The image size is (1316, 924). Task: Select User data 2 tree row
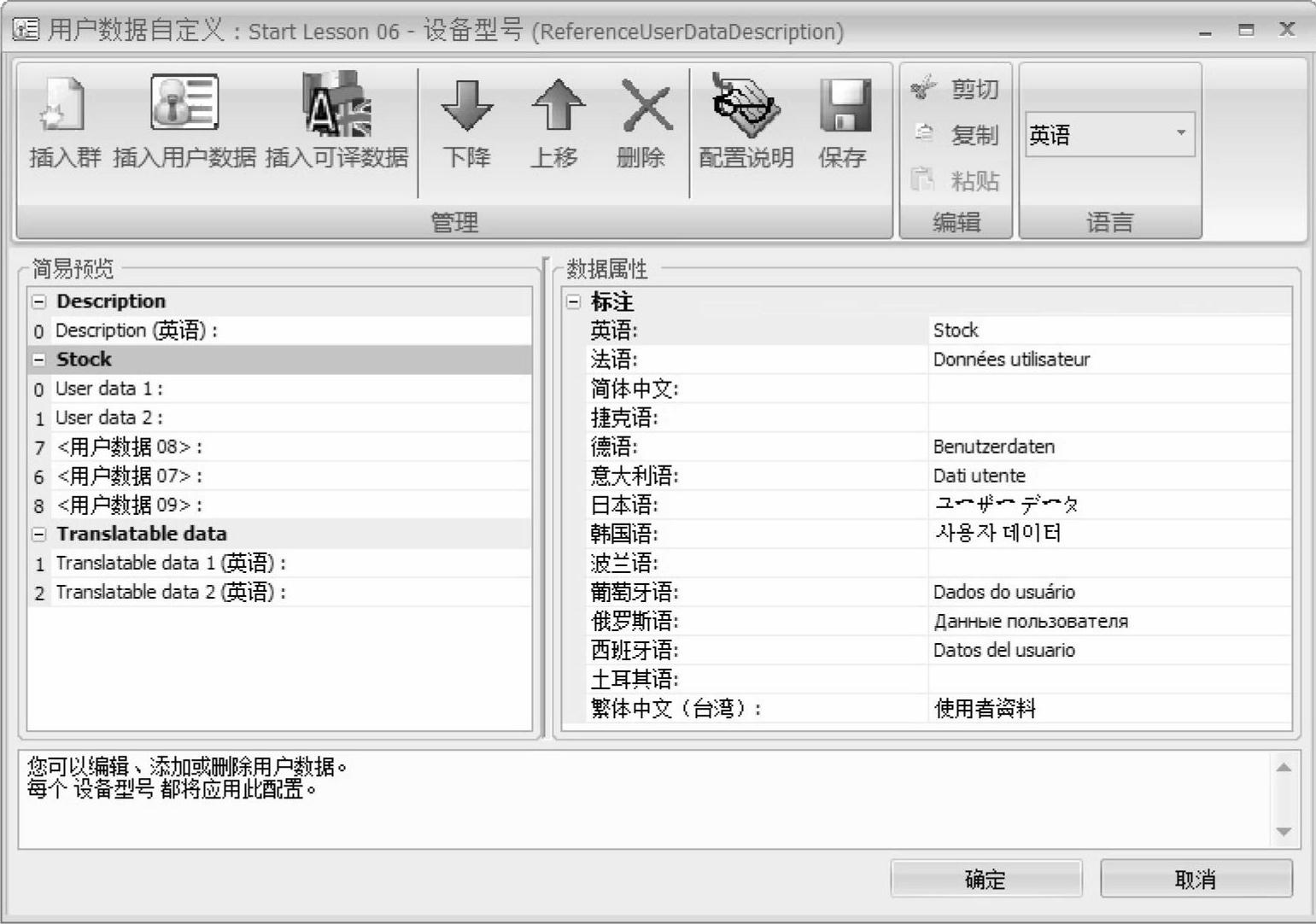(x=109, y=418)
